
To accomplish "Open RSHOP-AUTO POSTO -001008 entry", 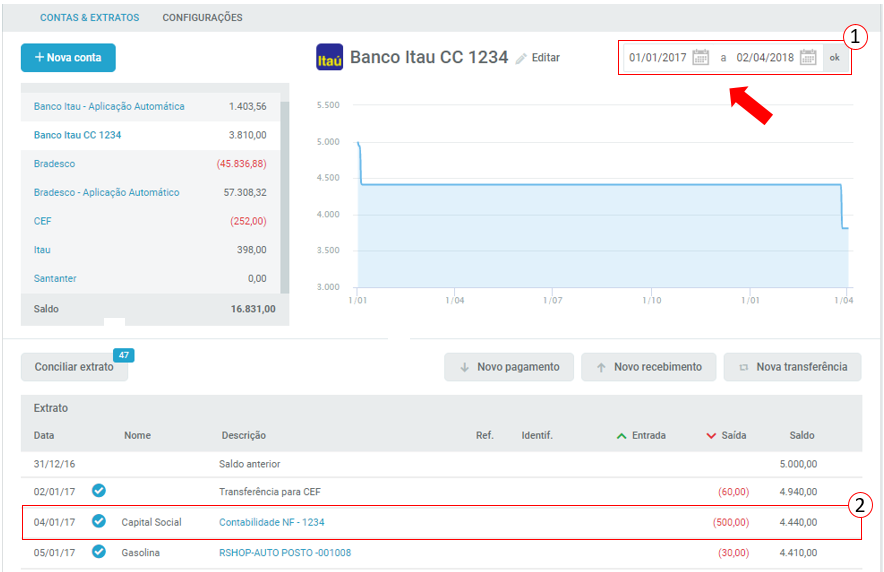I will tap(285, 553).
